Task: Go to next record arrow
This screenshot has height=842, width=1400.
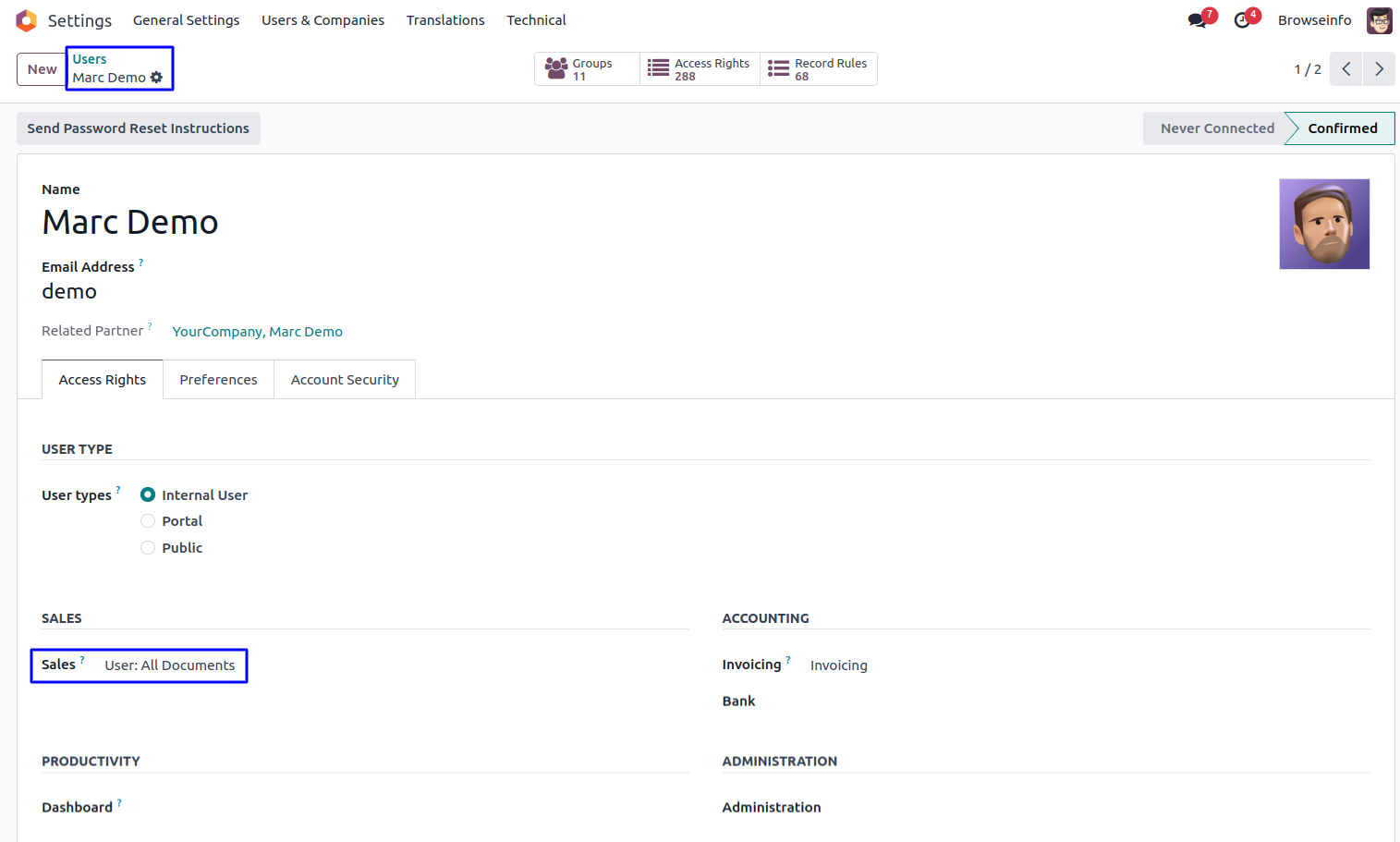Action: [x=1379, y=69]
